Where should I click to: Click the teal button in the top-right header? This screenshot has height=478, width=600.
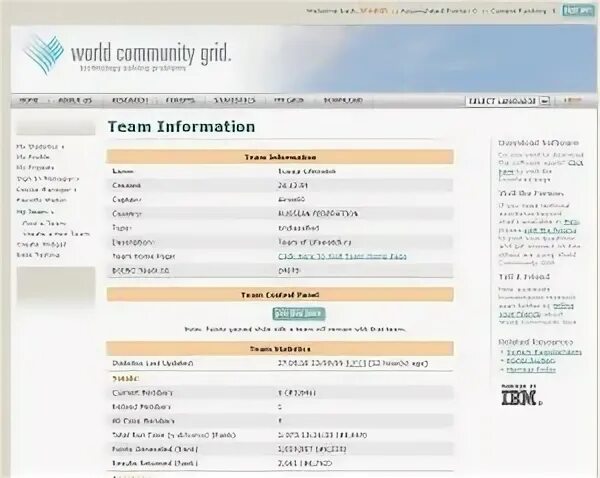(x=578, y=11)
